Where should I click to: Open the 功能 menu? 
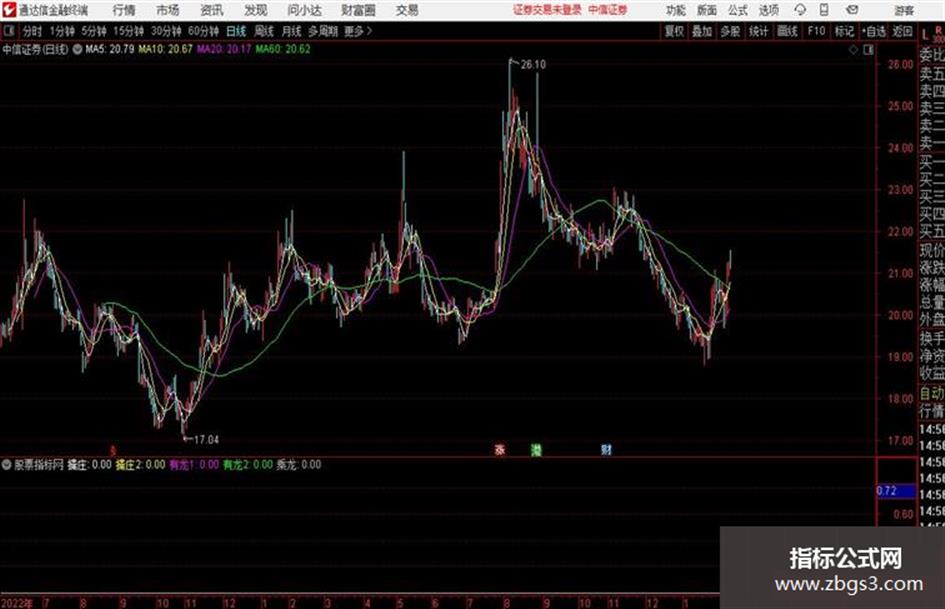pyautogui.click(x=676, y=10)
